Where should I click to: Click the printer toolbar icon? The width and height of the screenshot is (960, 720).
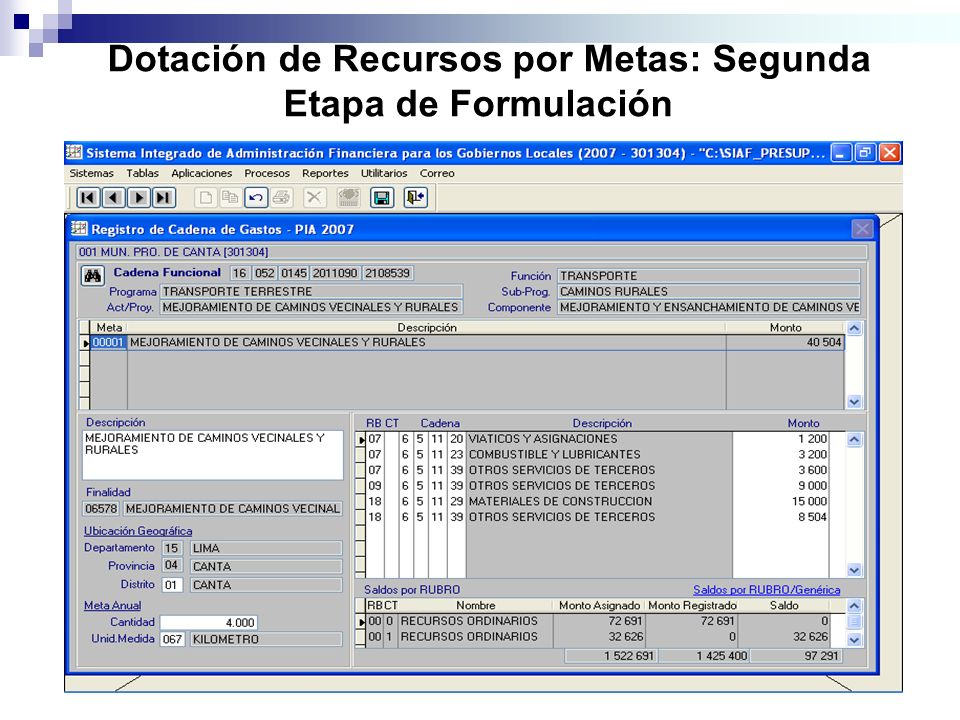pyautogui.click(x=281, y=198)
